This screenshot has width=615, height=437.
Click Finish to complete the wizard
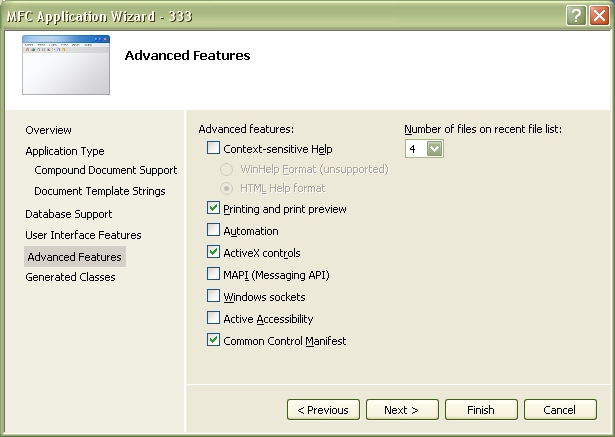tap(481, 410)
